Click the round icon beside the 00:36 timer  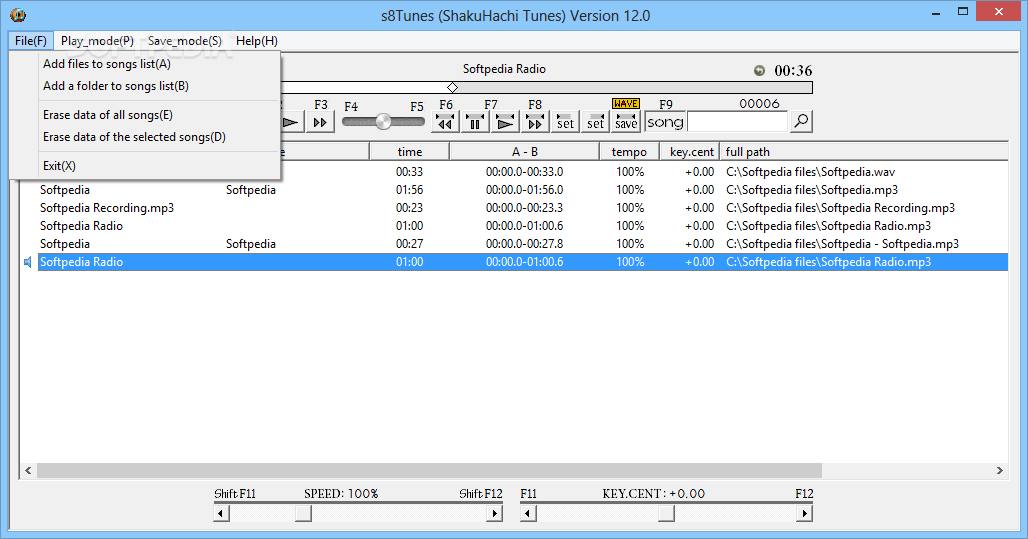pyautogui.click(x=759, y=70)
